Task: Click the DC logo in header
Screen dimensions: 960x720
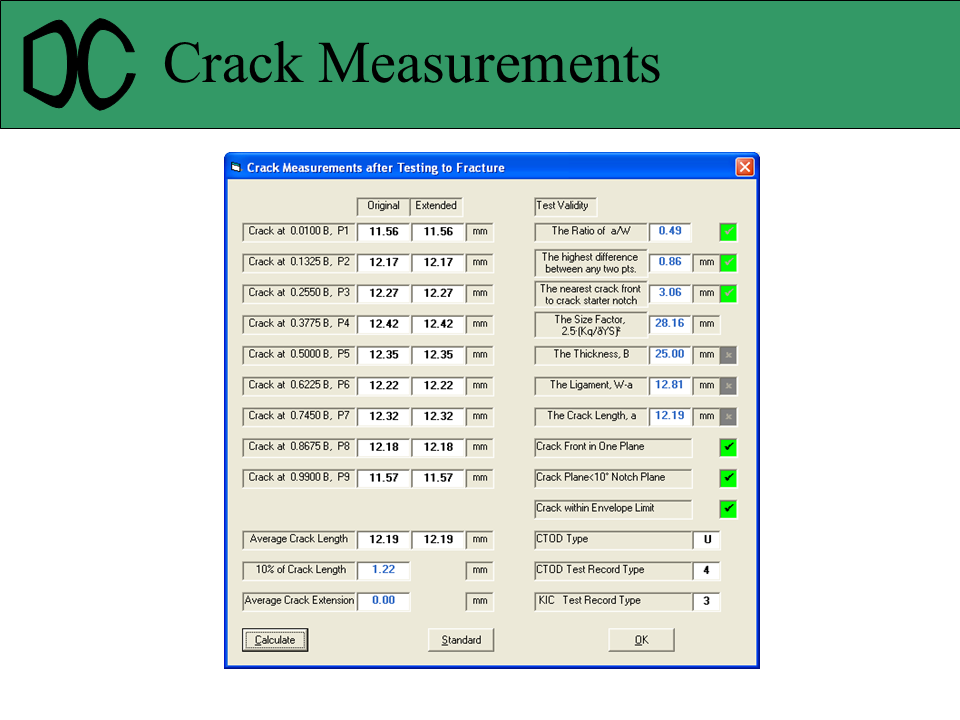Action: (x=80, y=65)
